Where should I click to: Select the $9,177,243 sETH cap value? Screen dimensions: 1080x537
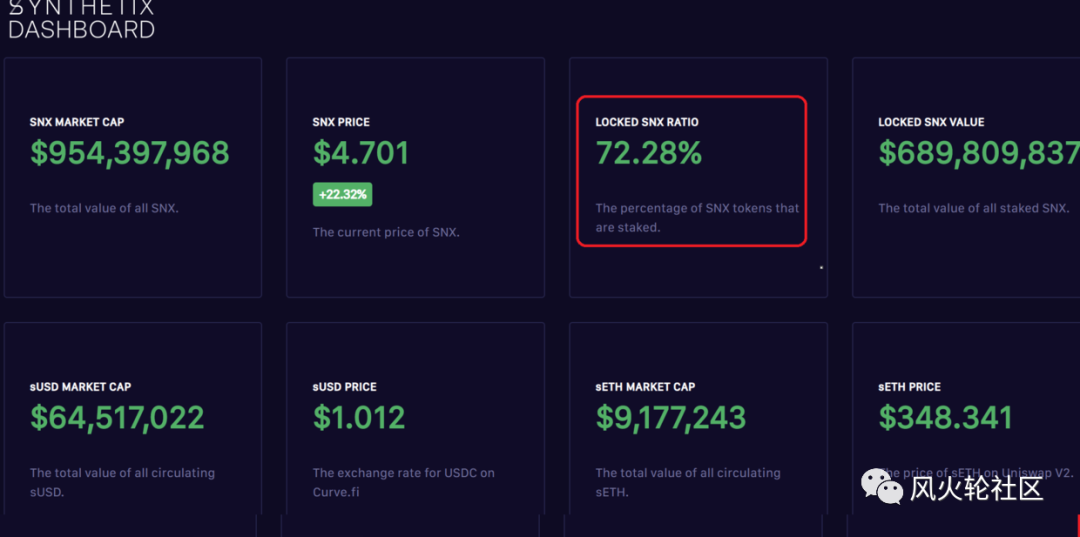click(x=671, y=418)
